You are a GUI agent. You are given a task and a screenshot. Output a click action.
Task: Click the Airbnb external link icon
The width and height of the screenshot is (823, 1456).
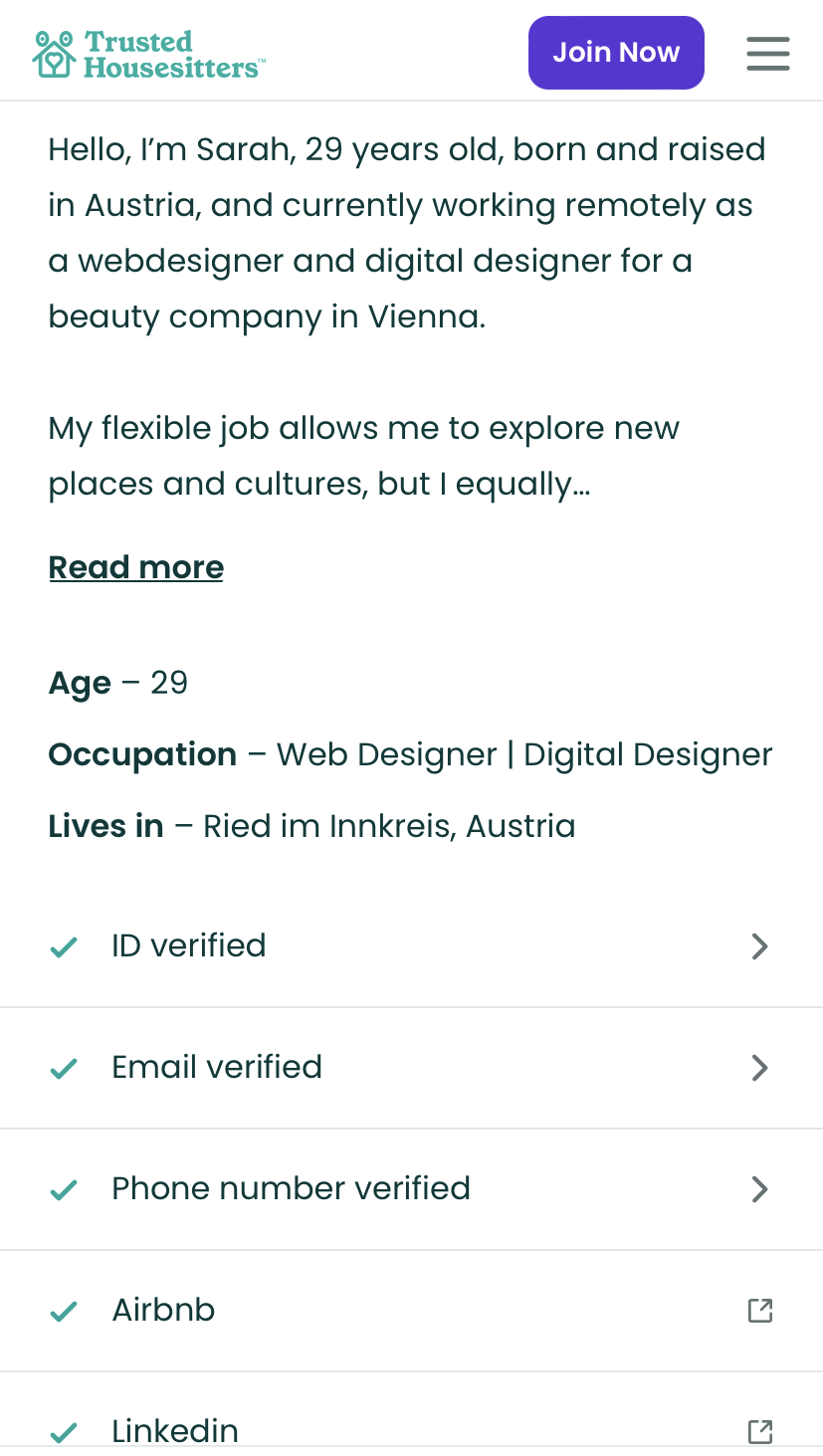click(760, 1311)
